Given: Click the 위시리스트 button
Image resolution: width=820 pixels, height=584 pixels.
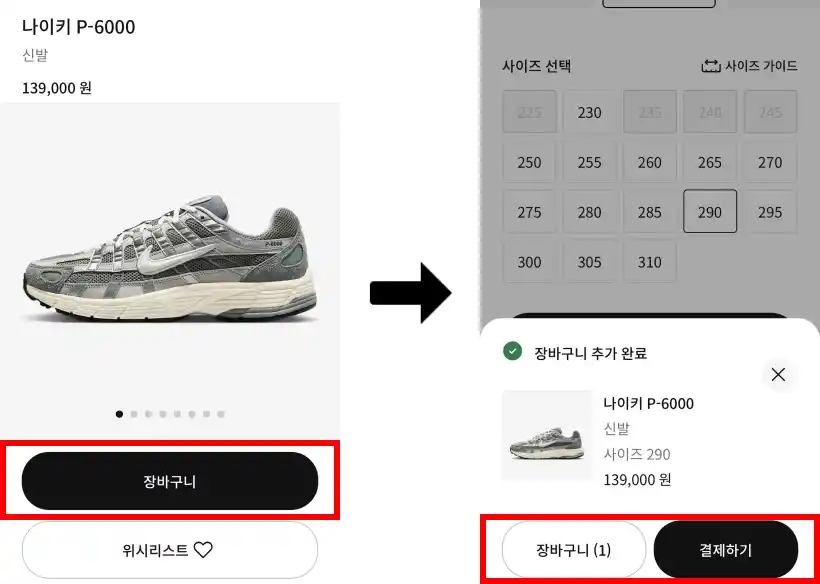Looking at the screenshot, I should (x=170, y=548).
